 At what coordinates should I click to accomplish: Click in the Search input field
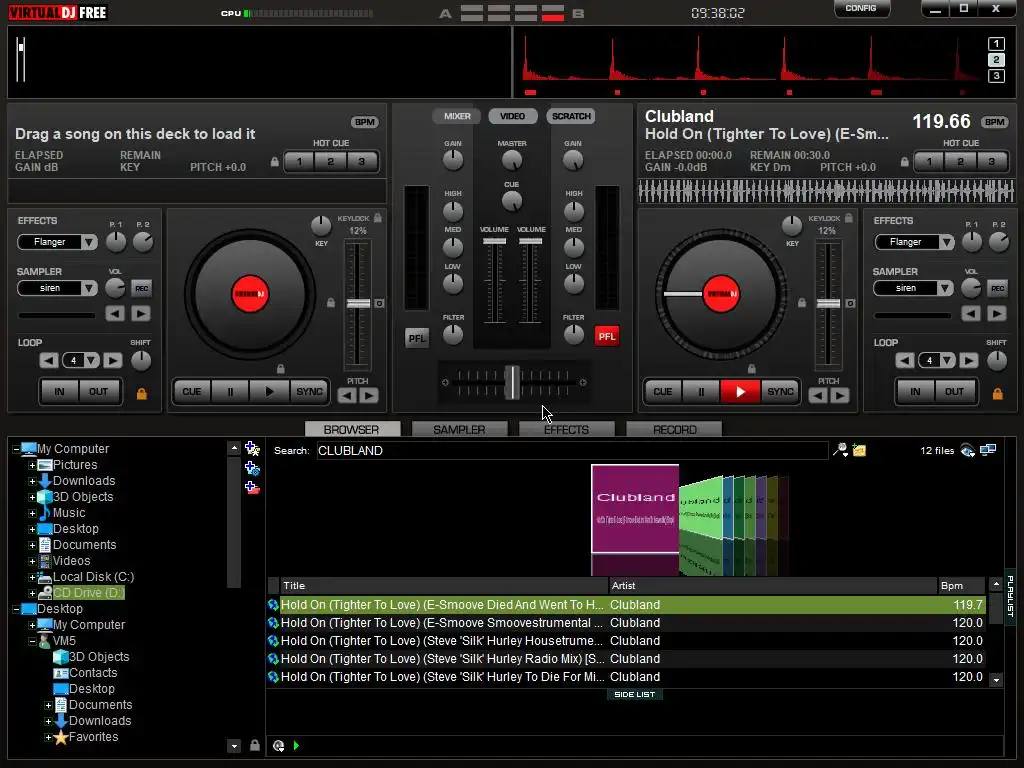click(x=572, y=451)
